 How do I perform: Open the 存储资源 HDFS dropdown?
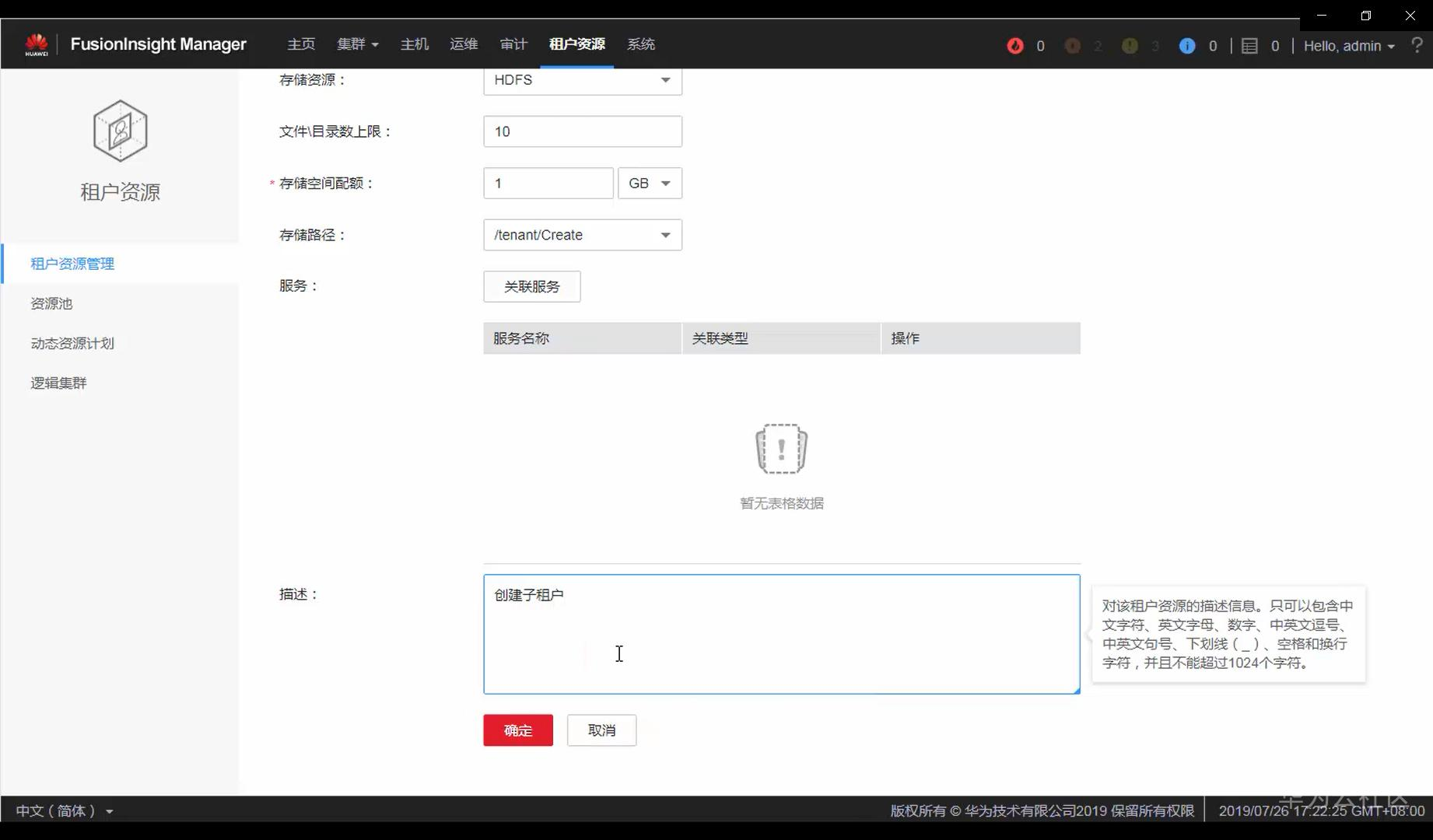tap(583, 80)
